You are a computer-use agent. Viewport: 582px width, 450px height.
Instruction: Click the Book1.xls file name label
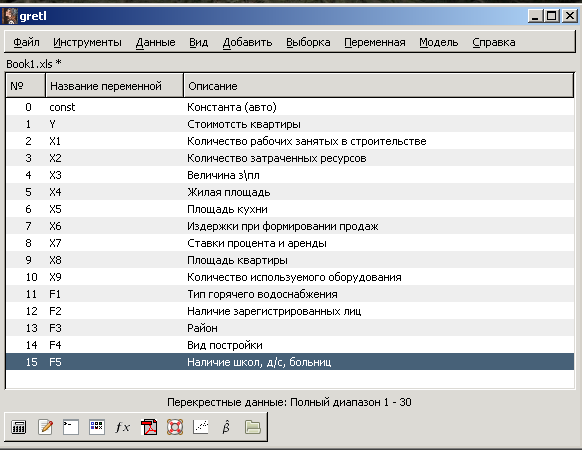pos(33,64)
